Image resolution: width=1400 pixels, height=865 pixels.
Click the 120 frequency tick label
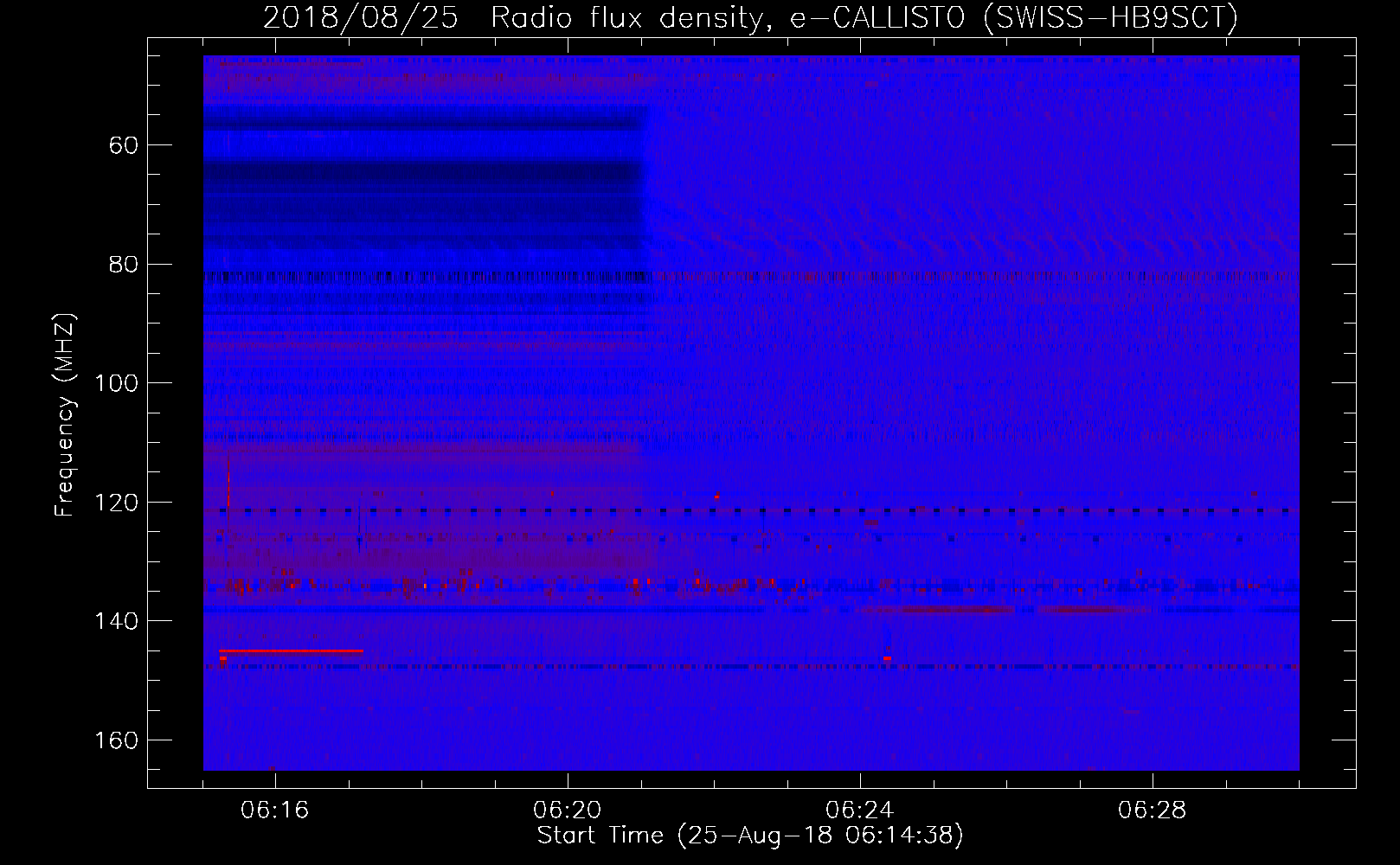pyautogui.click(x=116, y=503)
